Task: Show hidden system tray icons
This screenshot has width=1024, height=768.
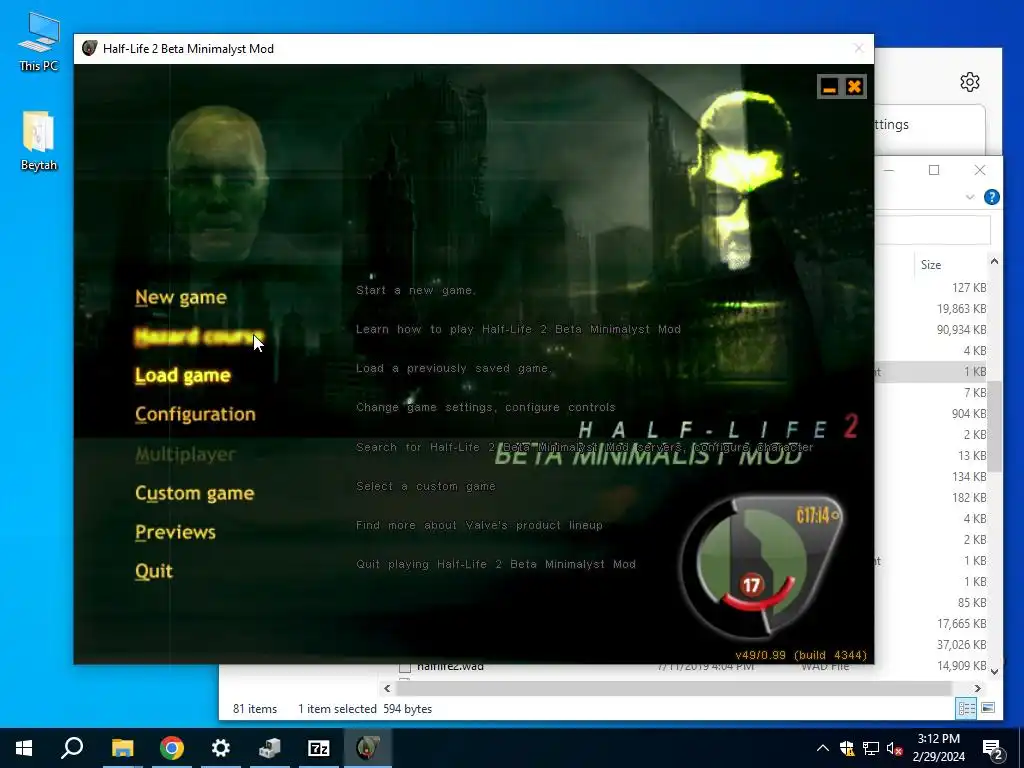Action: (x=823, y=748)
